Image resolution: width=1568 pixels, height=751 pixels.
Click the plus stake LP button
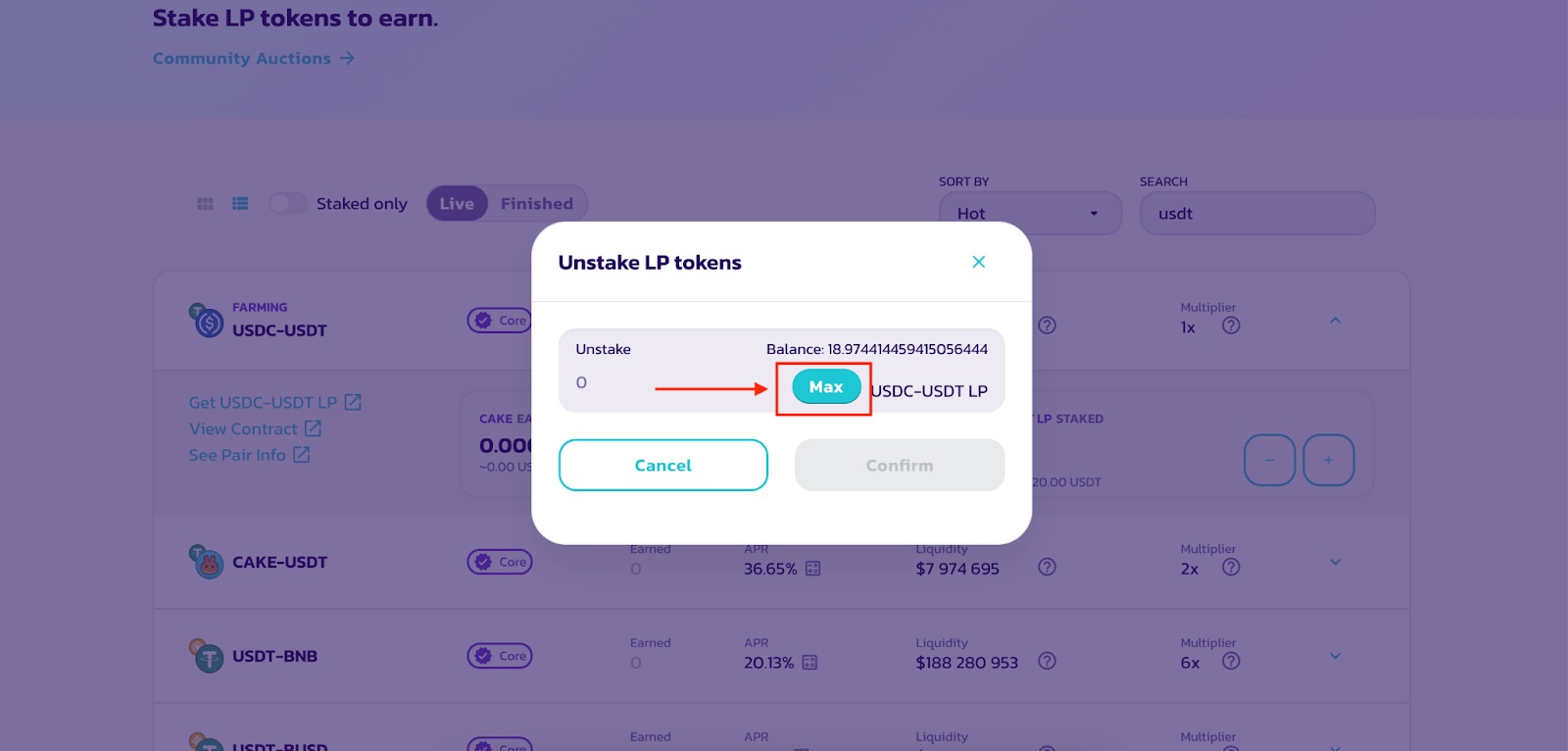[x=1329, y=460]
